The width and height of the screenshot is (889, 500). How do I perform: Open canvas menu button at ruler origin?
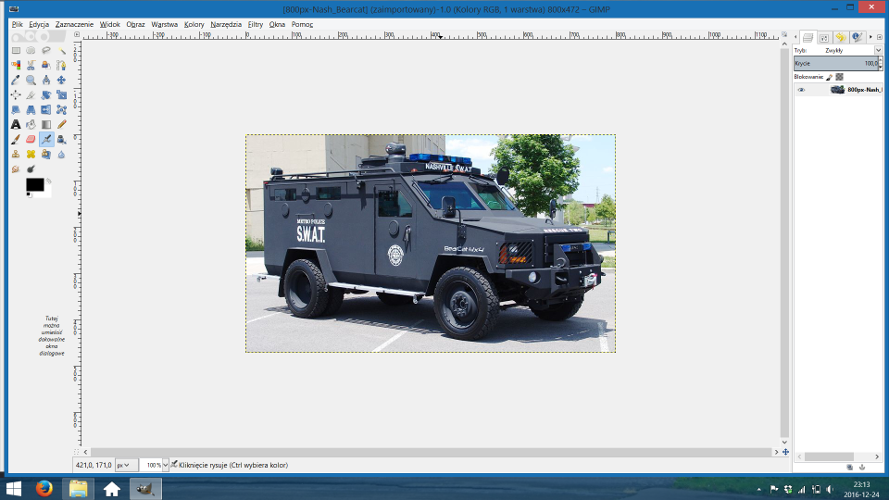click(x=77, y=35)
